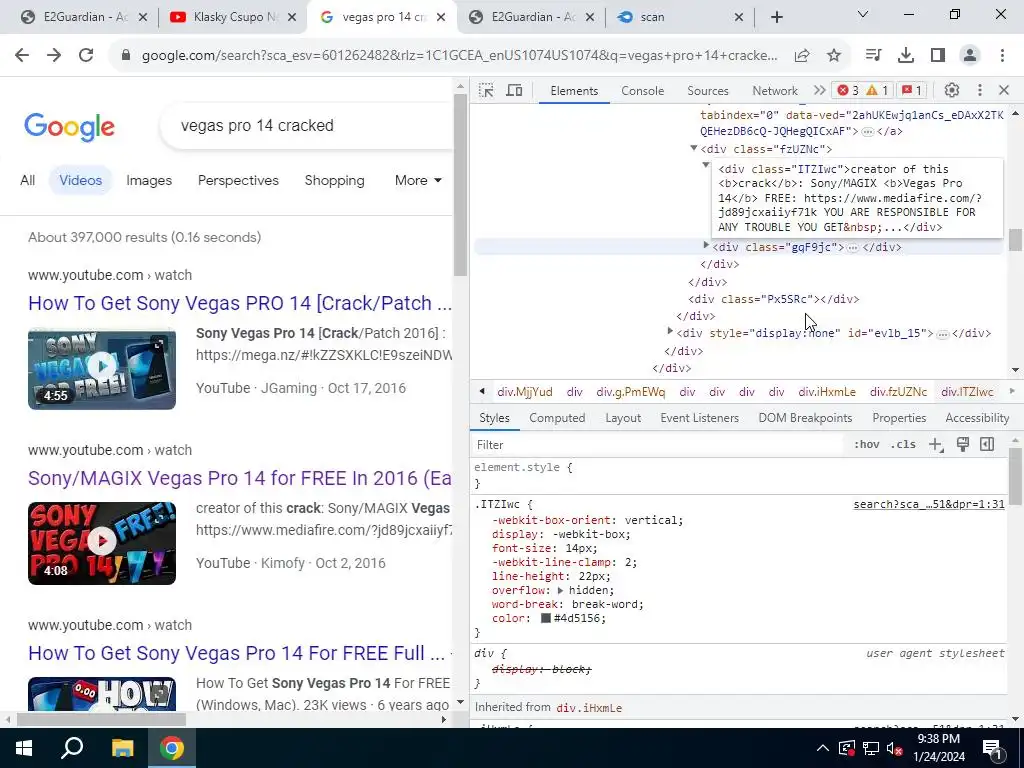Image resolution: width=1024 pixels, height=768 pixels.
Task: Expand the div class gqF9jc node
Action: click(x=705, y=246)
